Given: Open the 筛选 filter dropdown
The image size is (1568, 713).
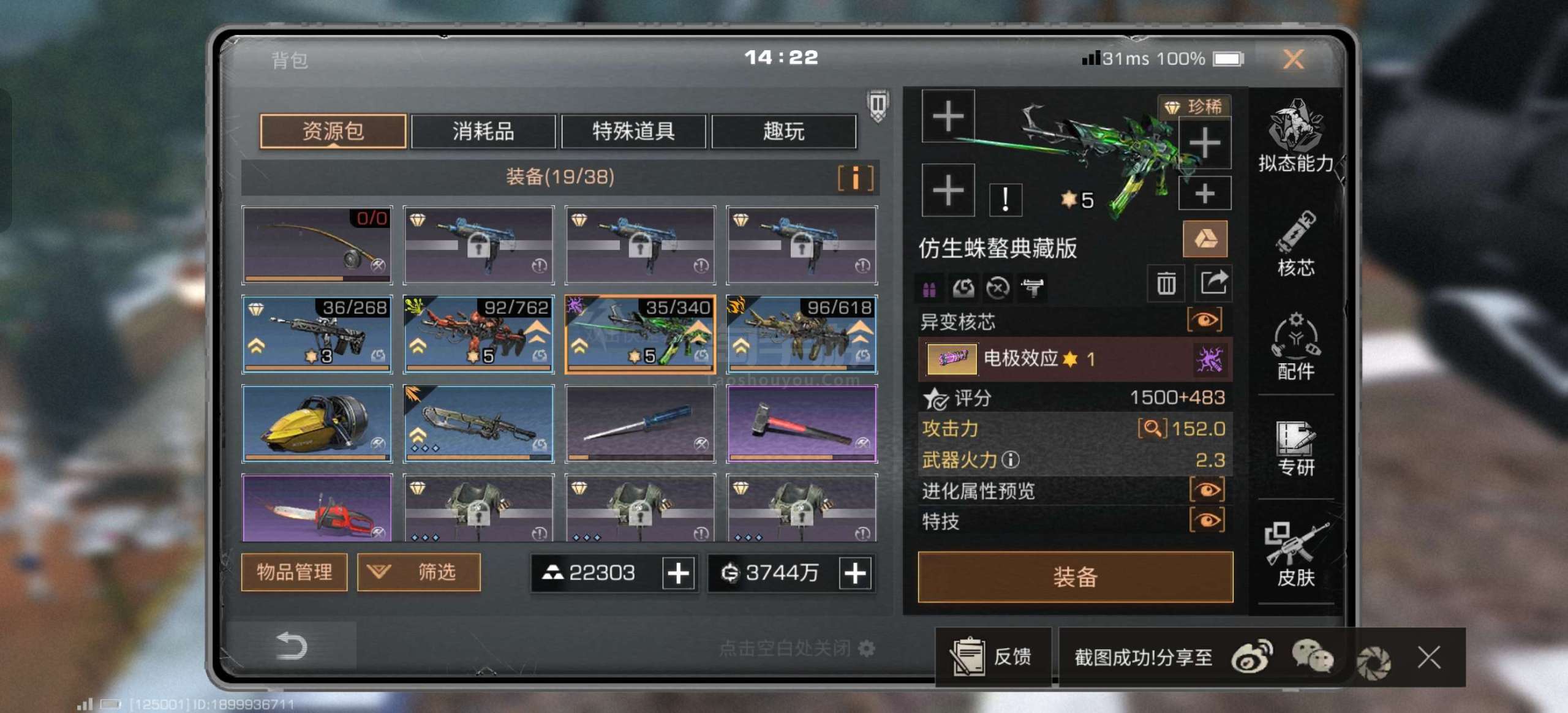Looking at the screenshot, I should coord(419,572).
